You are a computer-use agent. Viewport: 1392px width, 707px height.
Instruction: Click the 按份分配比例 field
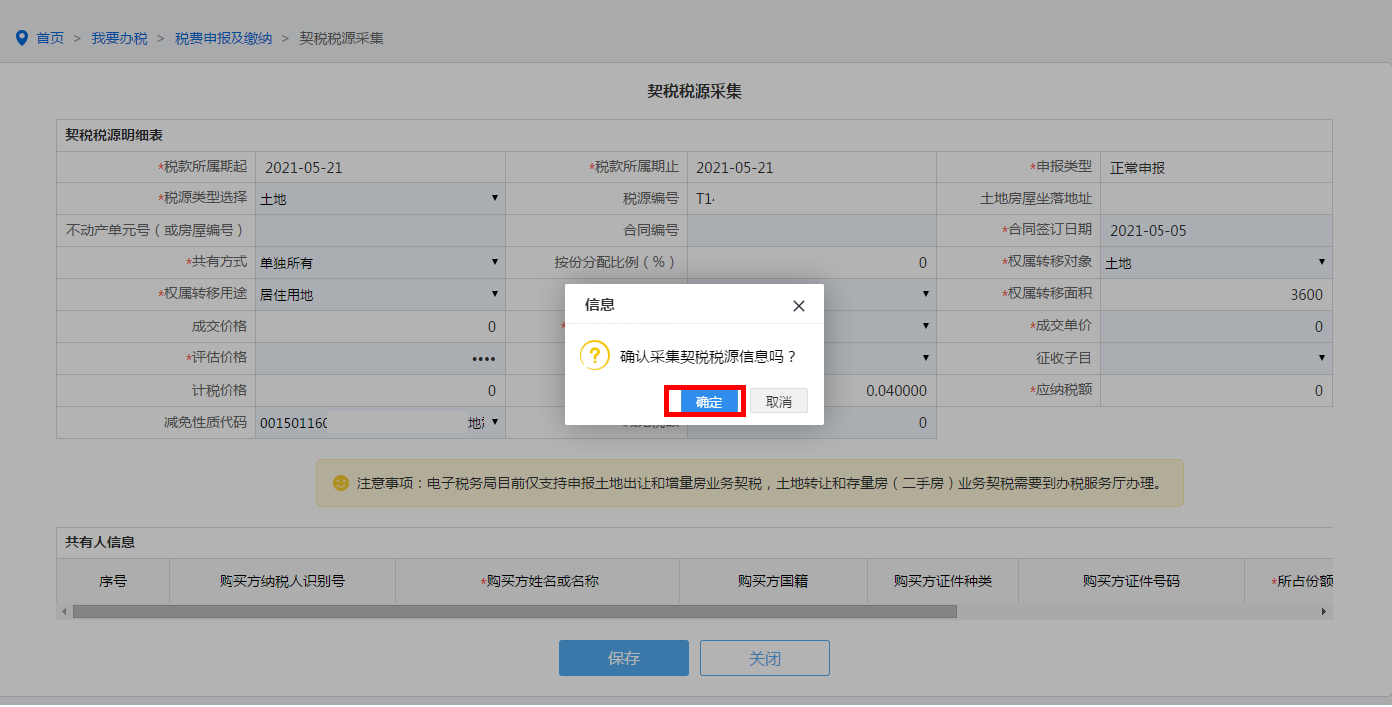coord(811,263)
